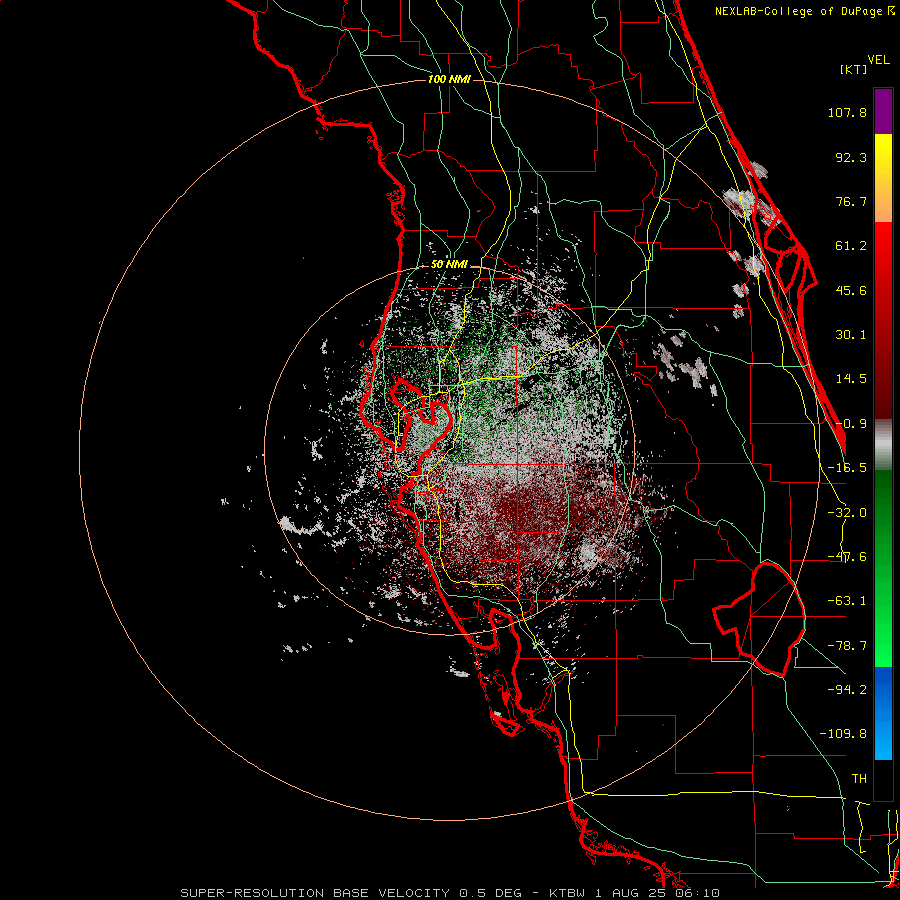The width and height of the screenshot is (900, 900).
Task: Click the 14.5 value on velocity scale
Action: pyautogui.click(x=851, y=379)
